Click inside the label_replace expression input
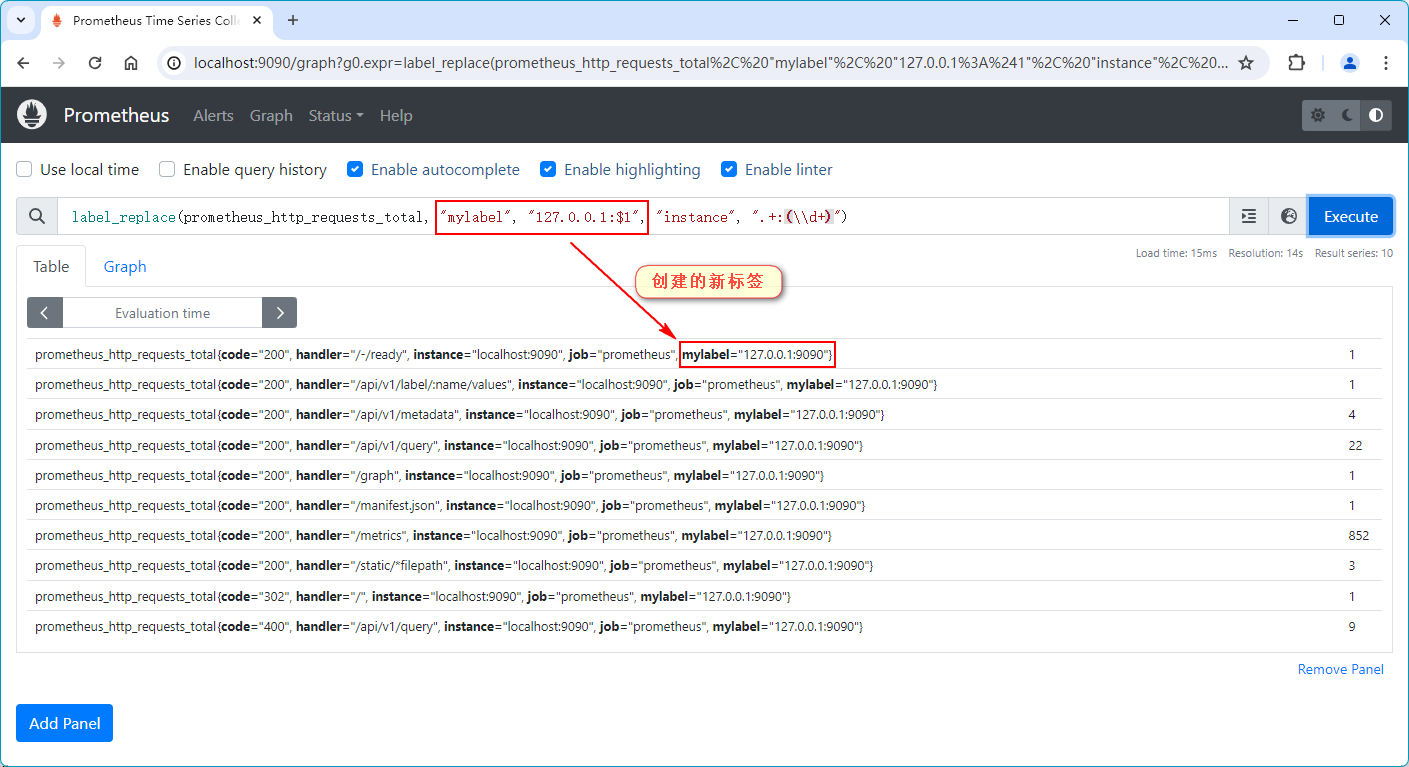1409x767 pixels. click(x=643, y=216)
